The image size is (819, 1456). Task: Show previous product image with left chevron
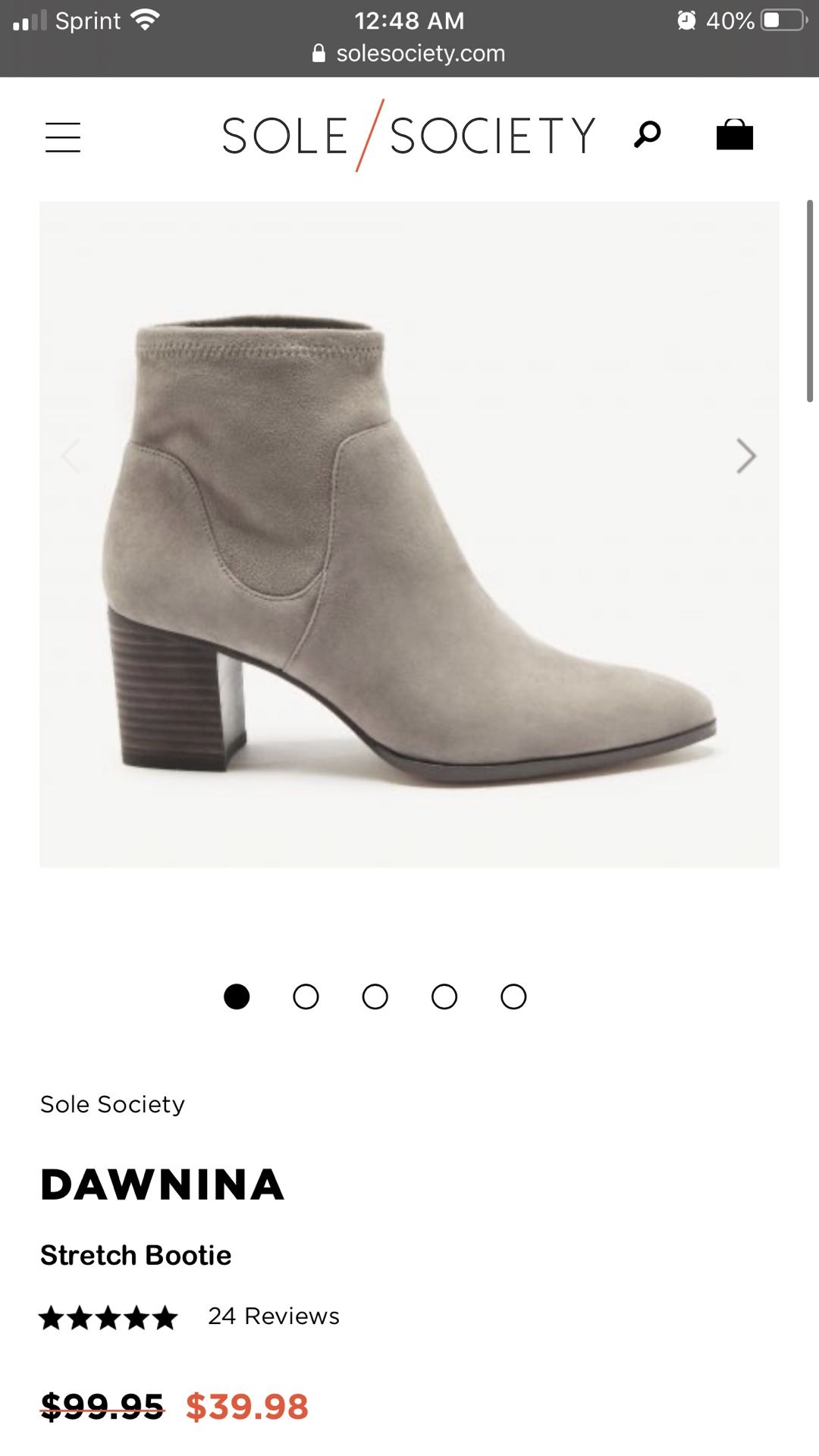pos(71,456)
